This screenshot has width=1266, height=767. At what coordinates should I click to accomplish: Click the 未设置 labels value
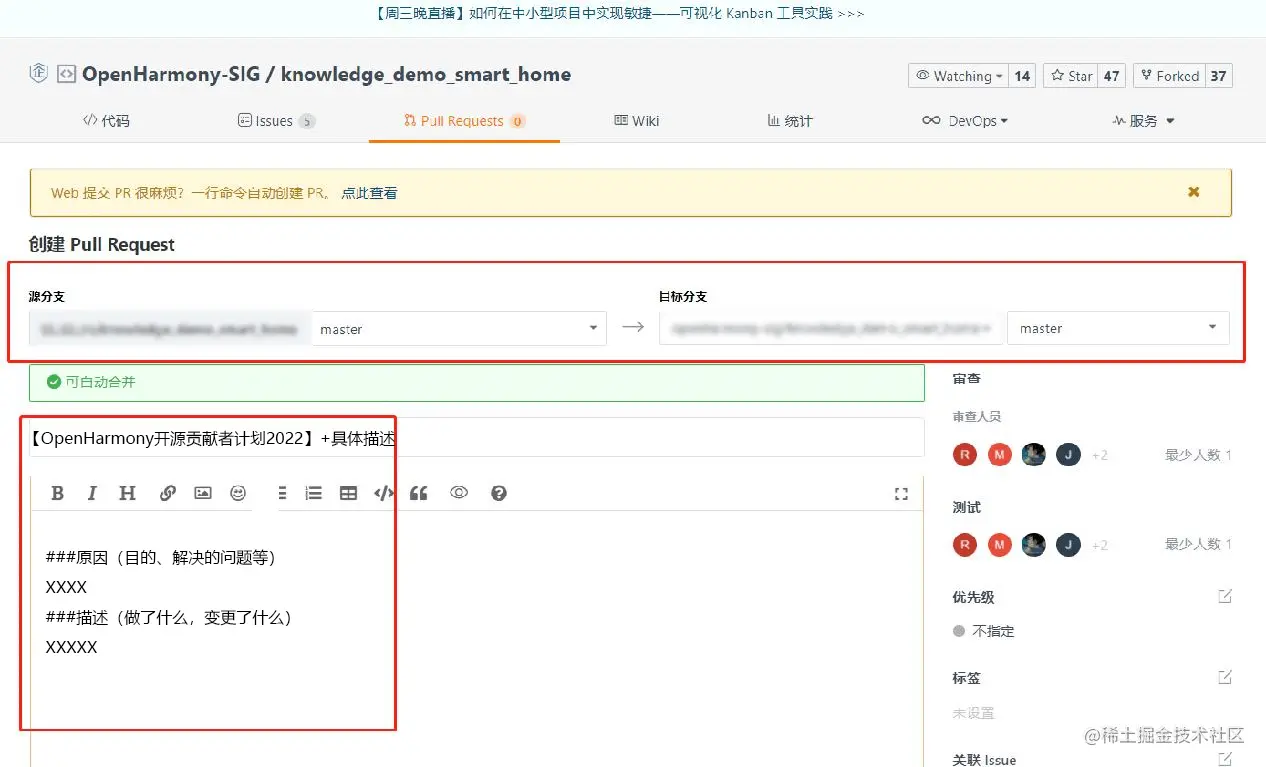[x=973, y=713]
